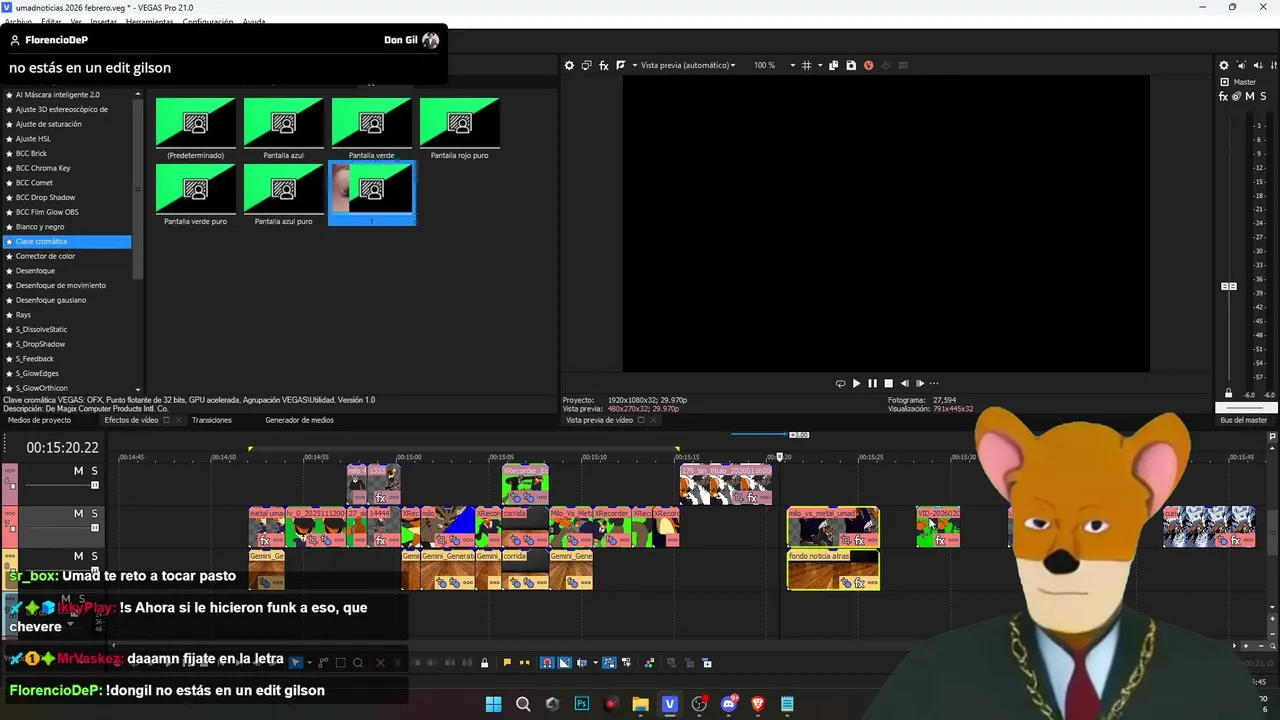Enable snapping magnet icon in timeline toolbar
Screen dimensions: 1280x720
[547, 663]
